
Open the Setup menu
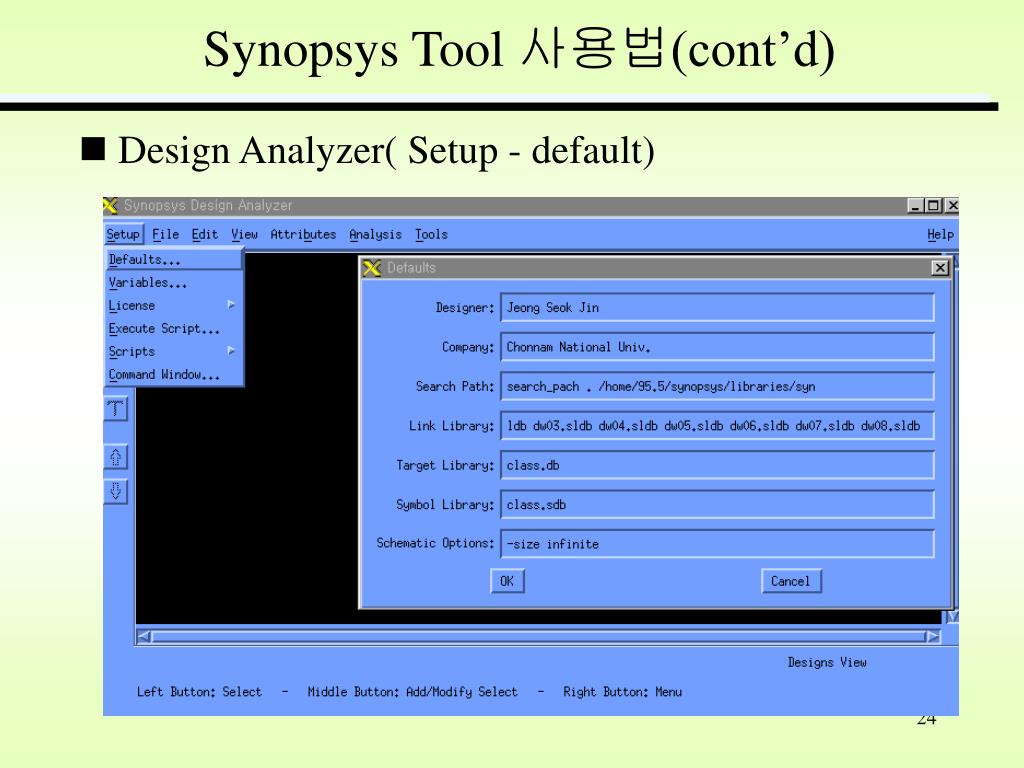[x=123, y=234]
